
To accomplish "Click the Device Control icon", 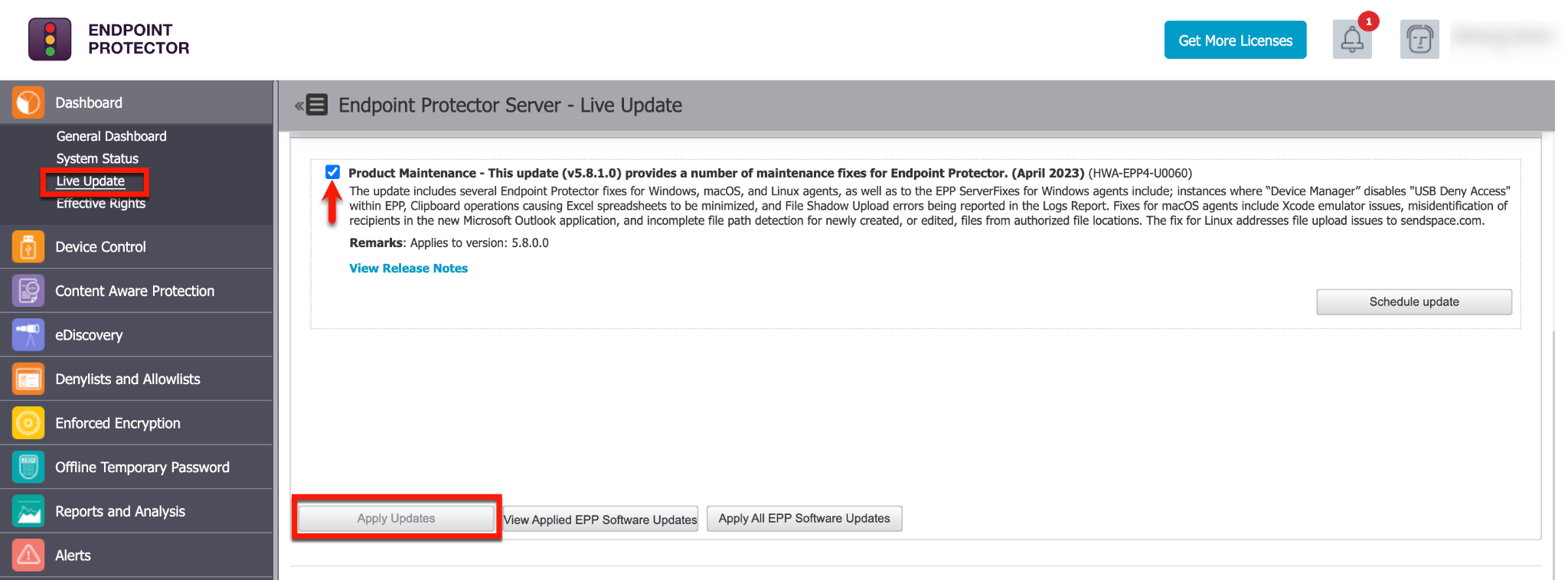I will (x=28, y=247).
